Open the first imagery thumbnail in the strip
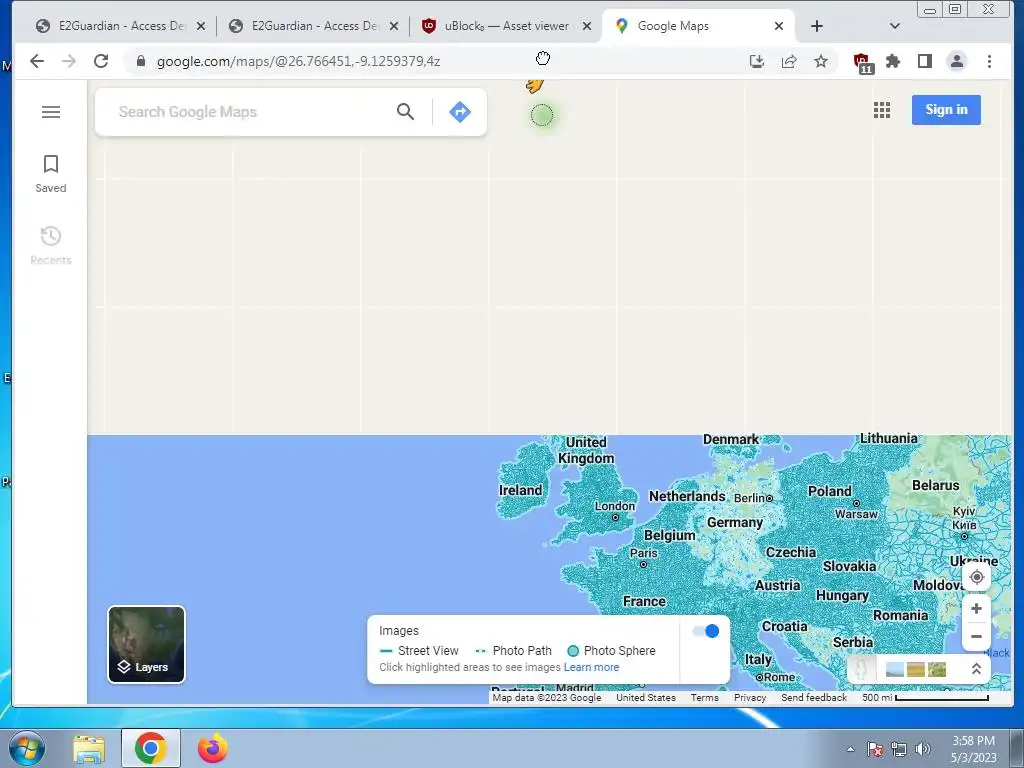 (x=895, y=669)
